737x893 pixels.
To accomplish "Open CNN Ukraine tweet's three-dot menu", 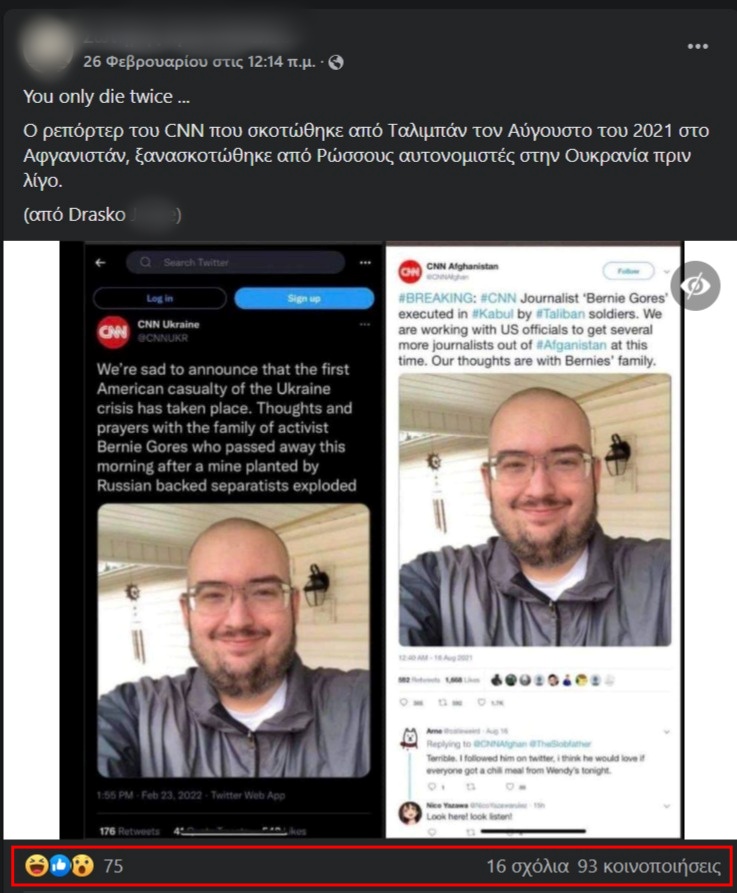I will click(365, 325).
